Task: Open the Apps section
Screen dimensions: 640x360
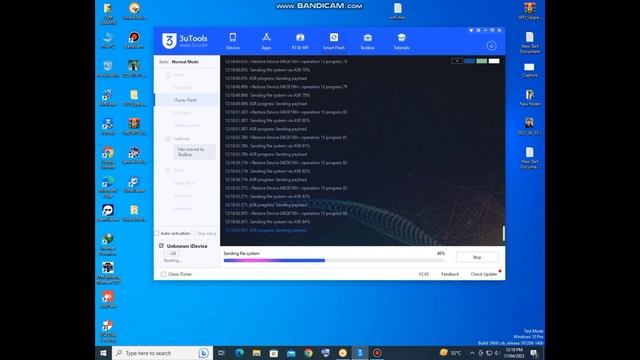Action: pos(266,41)
